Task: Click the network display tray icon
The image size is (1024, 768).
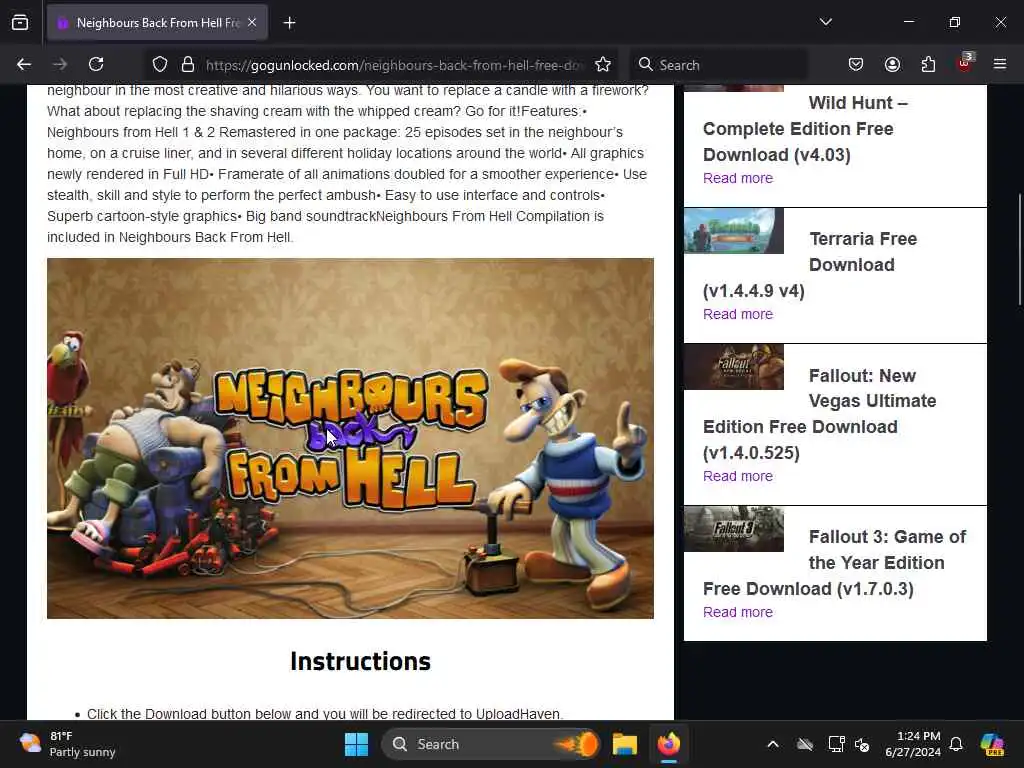Action: tap(836, 744)
